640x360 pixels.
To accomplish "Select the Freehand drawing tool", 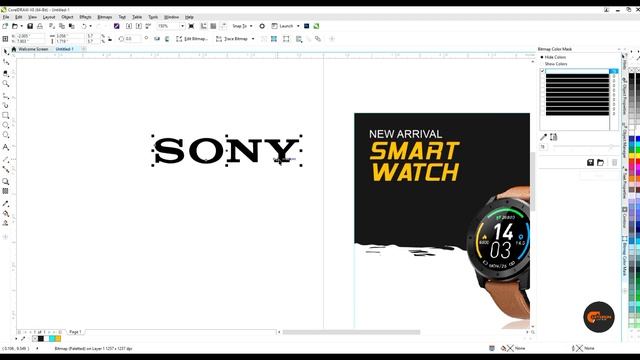I will (6, 96).
